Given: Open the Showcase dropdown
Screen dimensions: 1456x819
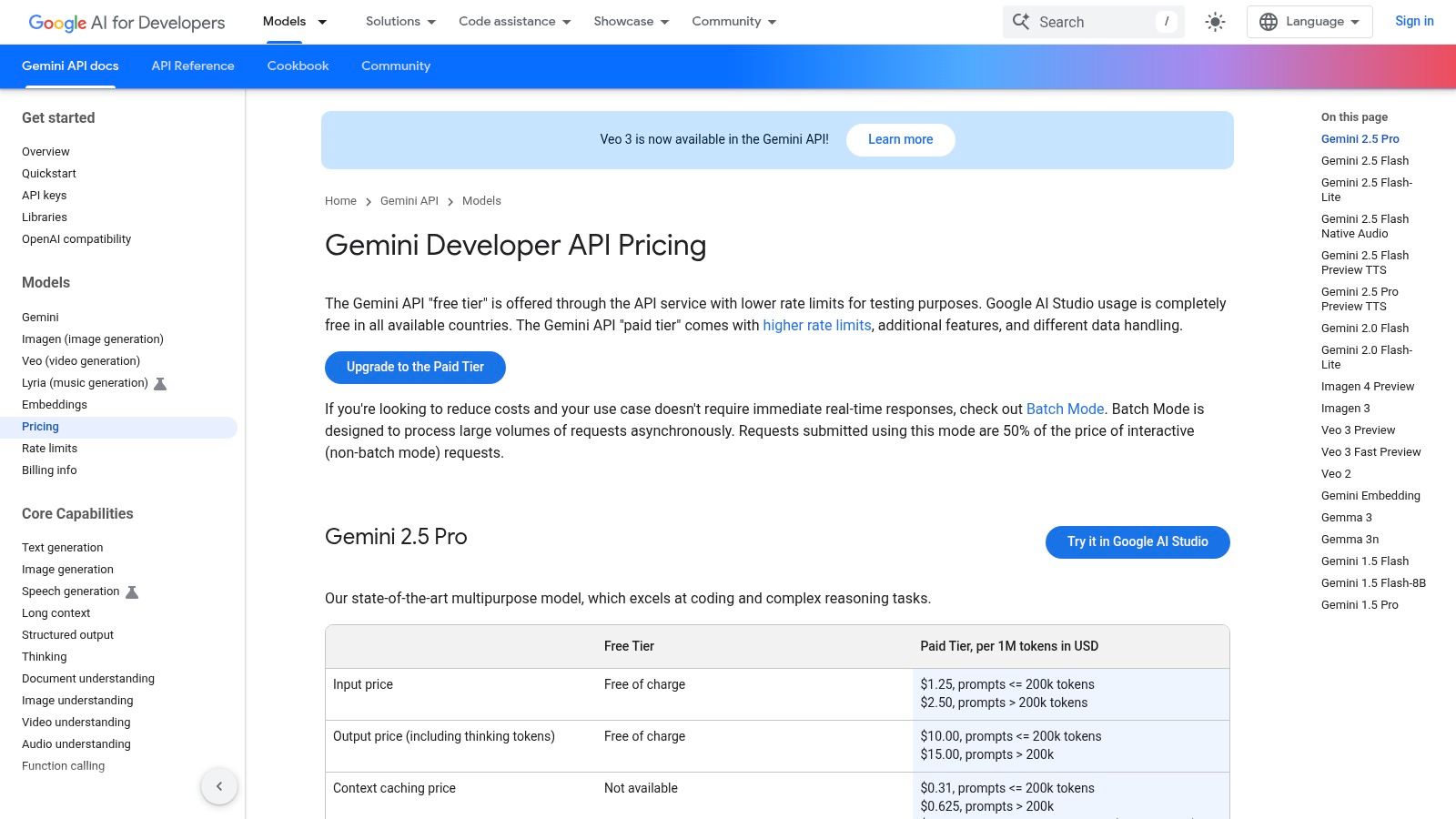Looking at the screenshot, I should tap(632, 22).
